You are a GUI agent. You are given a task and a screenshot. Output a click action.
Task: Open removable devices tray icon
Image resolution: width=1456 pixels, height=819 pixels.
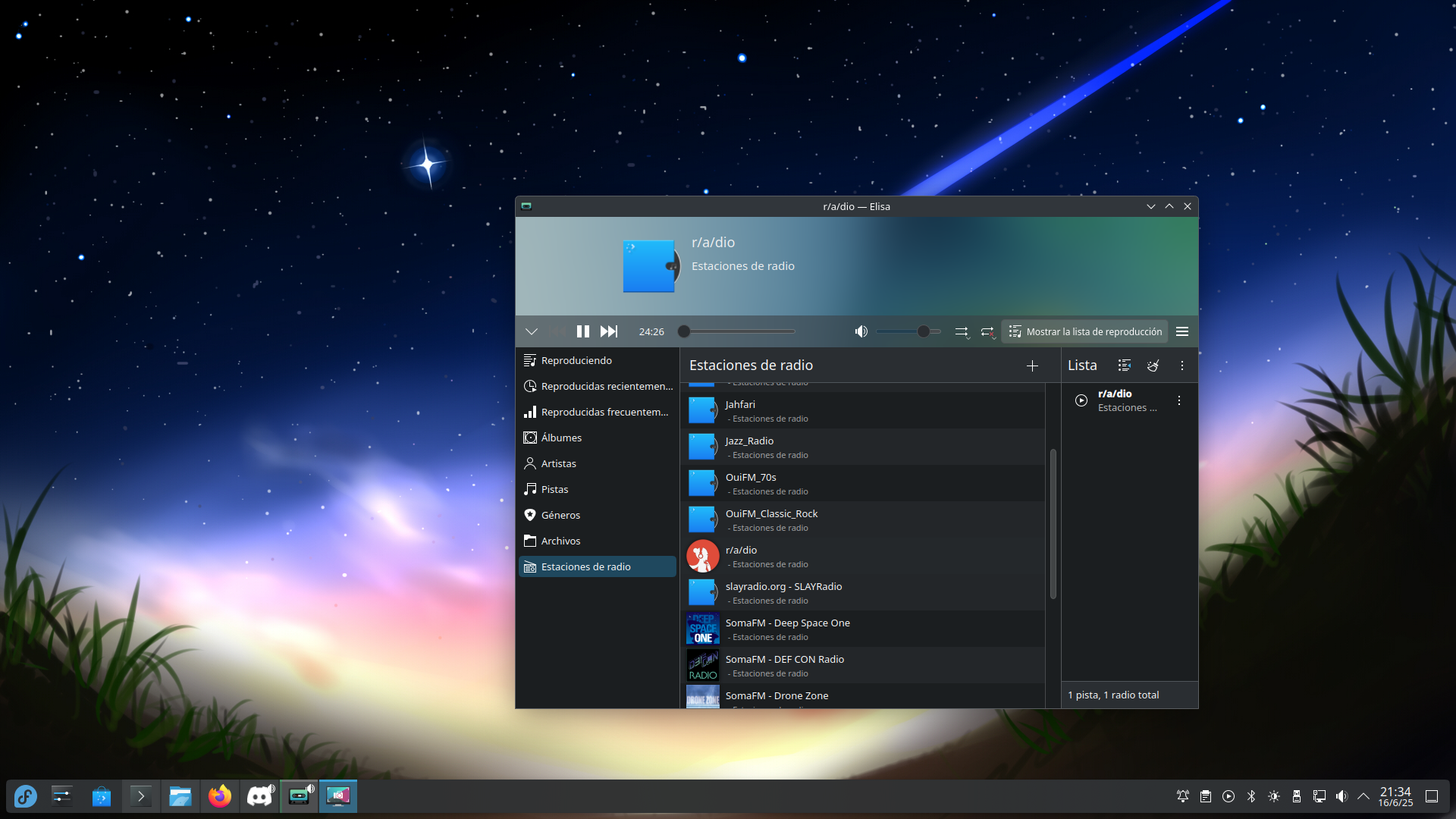[1297, 796]
